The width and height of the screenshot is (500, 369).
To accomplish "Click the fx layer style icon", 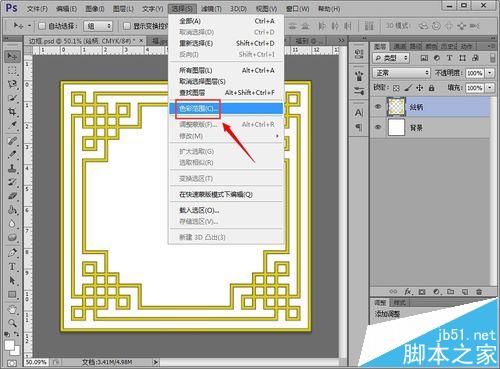I will click(408, 292).
